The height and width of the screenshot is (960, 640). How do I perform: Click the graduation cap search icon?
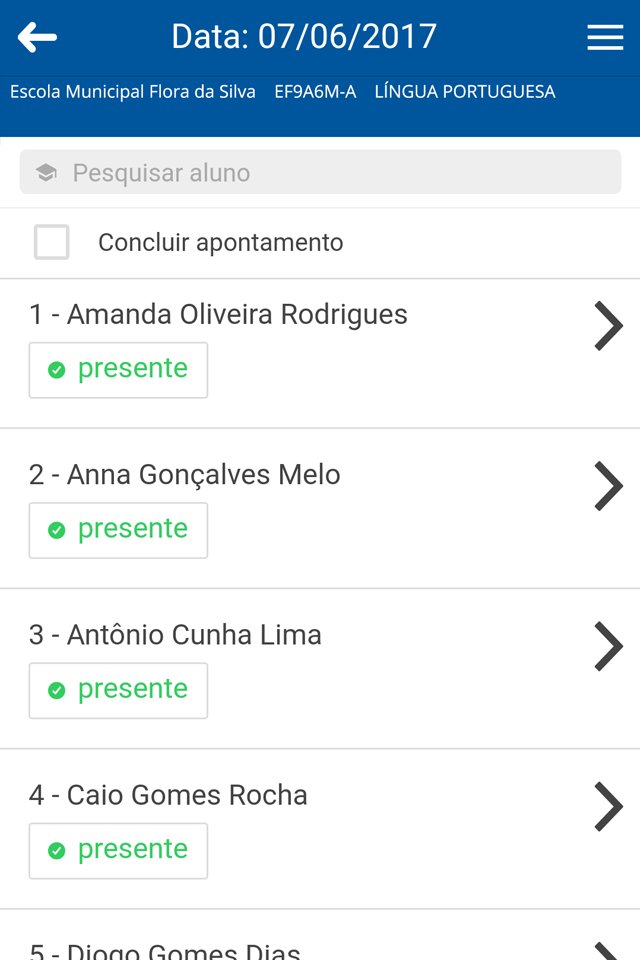pos(46,173)
